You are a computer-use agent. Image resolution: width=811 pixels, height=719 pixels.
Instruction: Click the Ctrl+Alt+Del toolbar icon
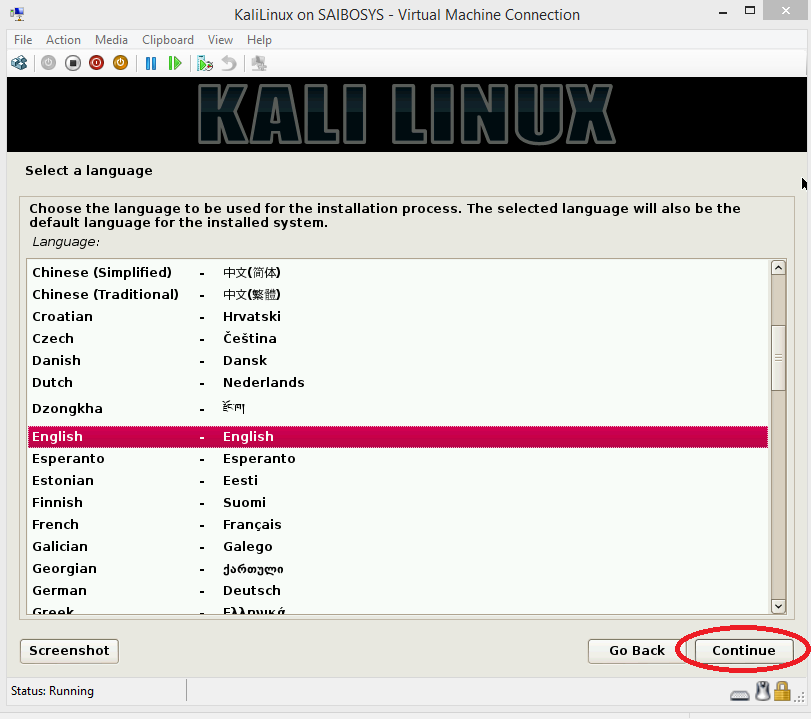(x=19, y=63)
